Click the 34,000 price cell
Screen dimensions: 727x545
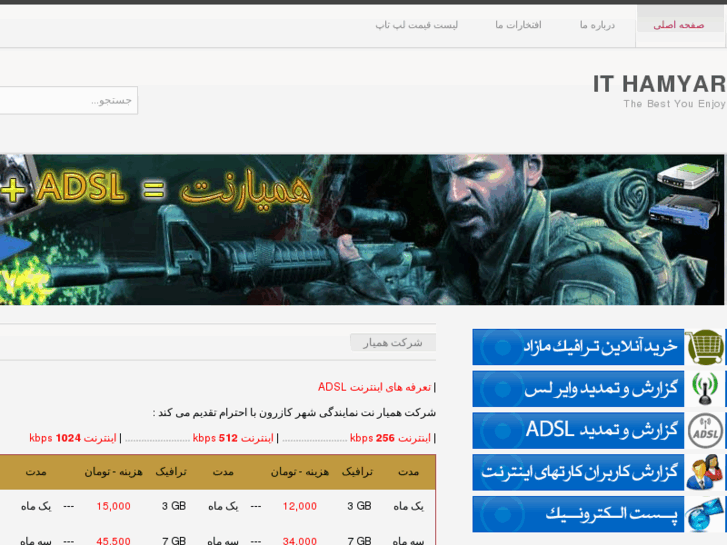point(300,540)
